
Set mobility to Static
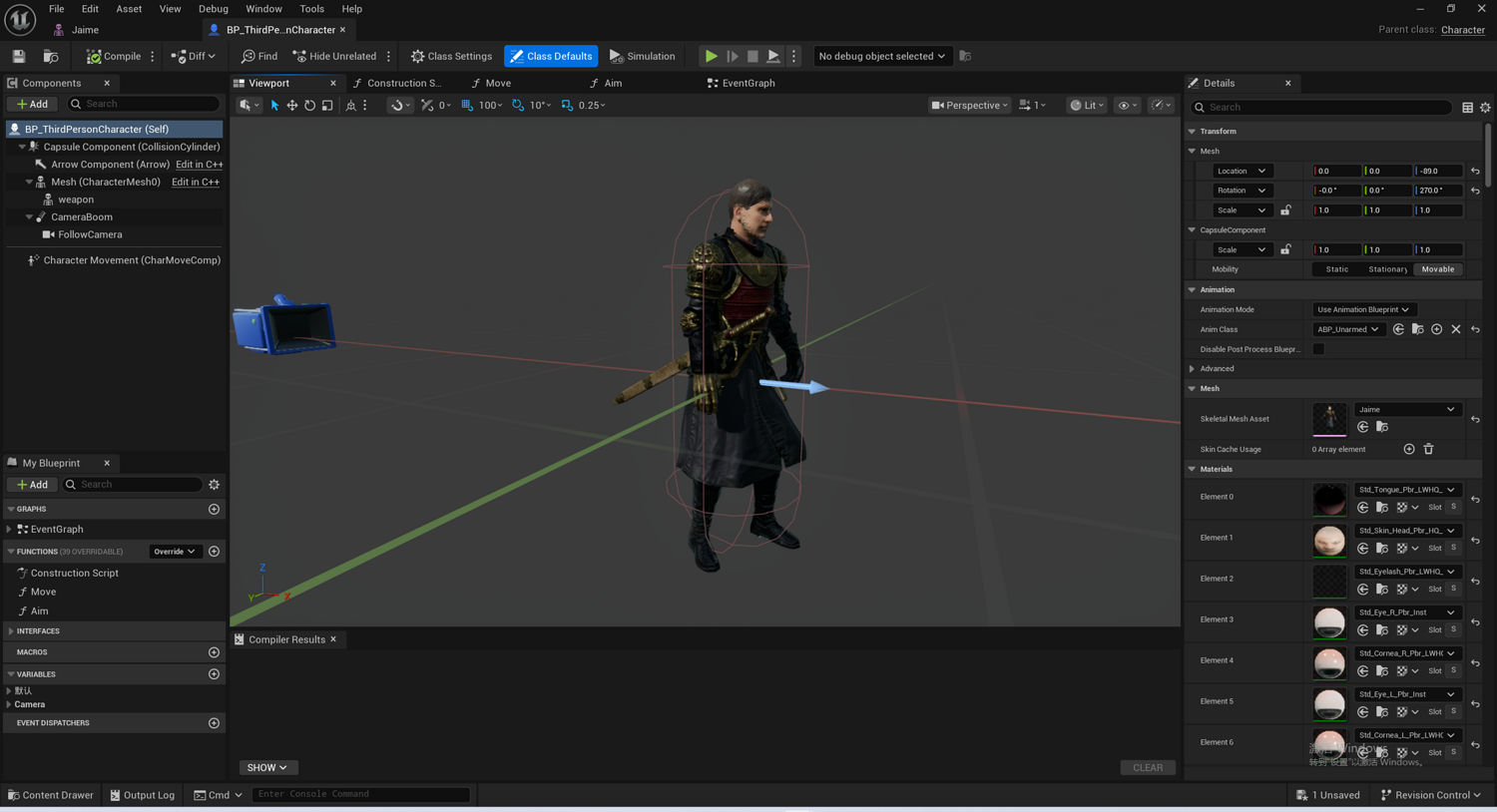1337,269
